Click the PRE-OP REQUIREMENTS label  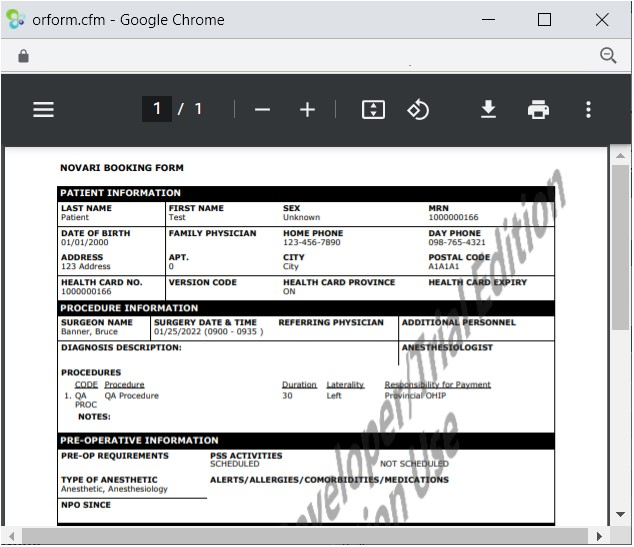tap(115, 456)
